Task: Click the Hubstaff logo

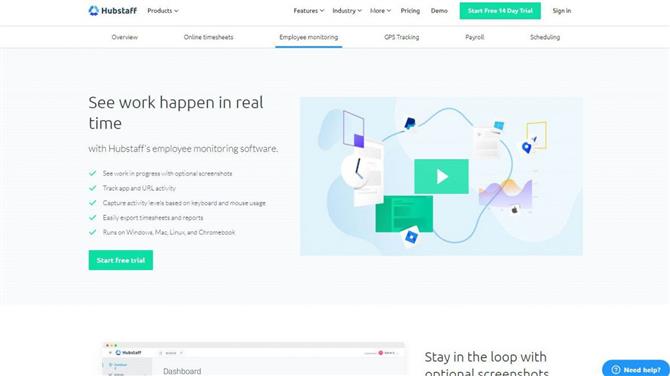Action: point(112,11)
